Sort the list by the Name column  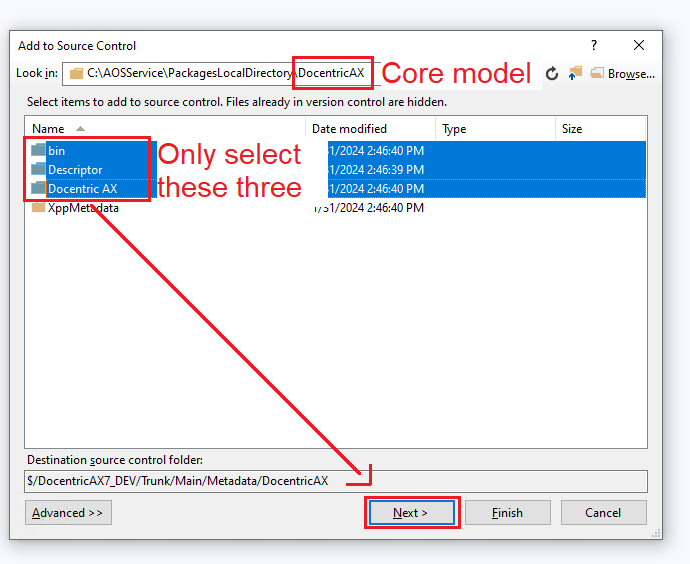tap(165, 129)
